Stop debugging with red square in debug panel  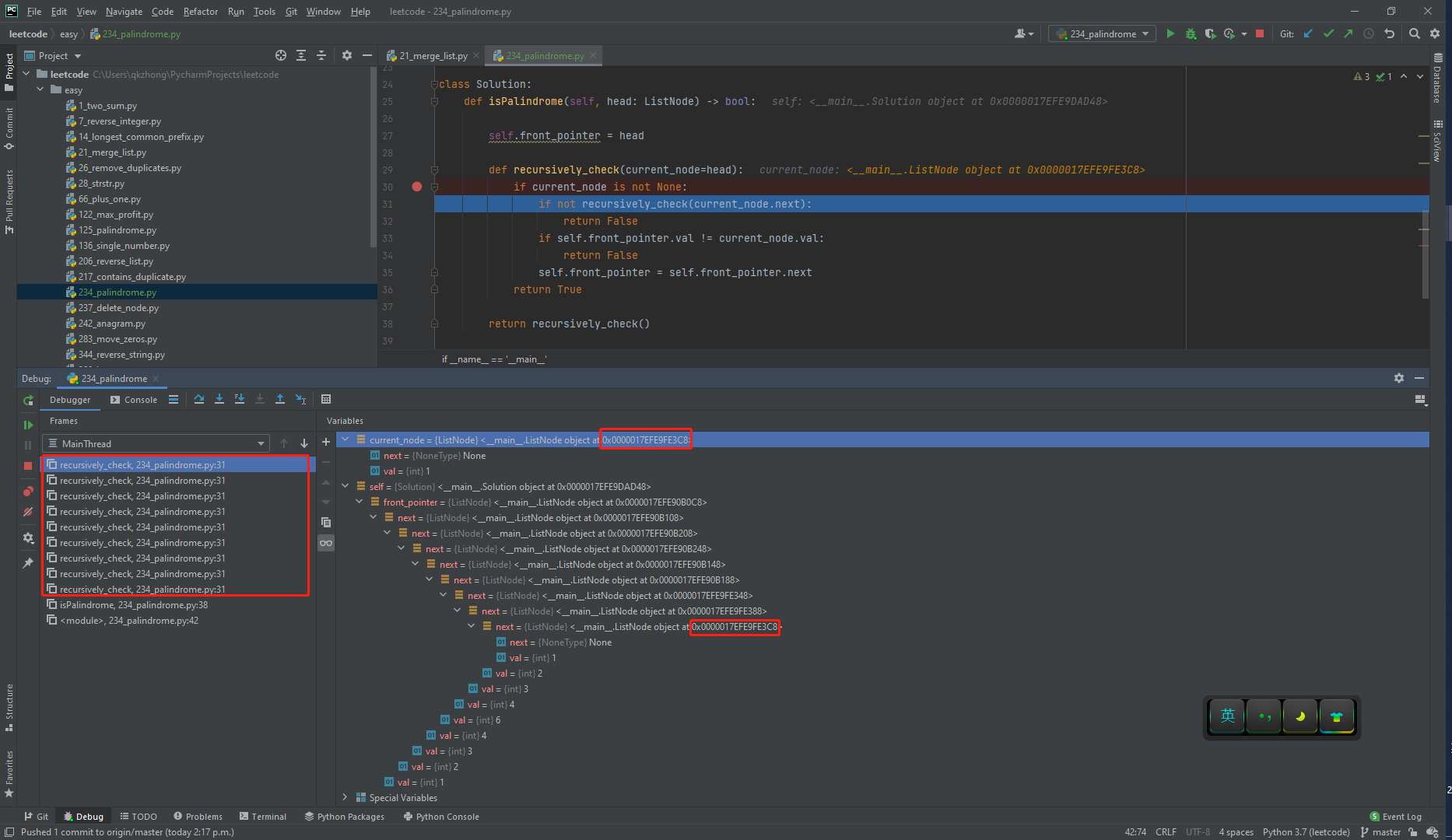coord(28,465)
